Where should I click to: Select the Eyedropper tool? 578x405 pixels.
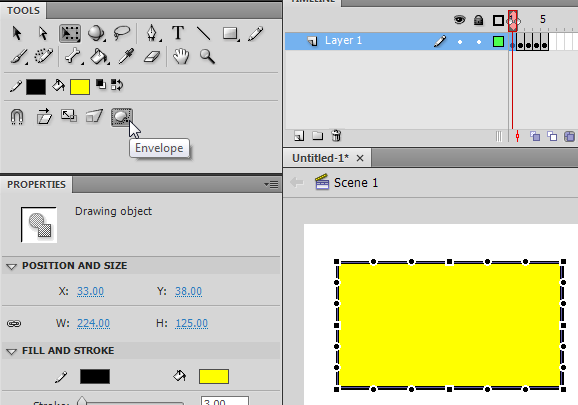click(126, 56)
